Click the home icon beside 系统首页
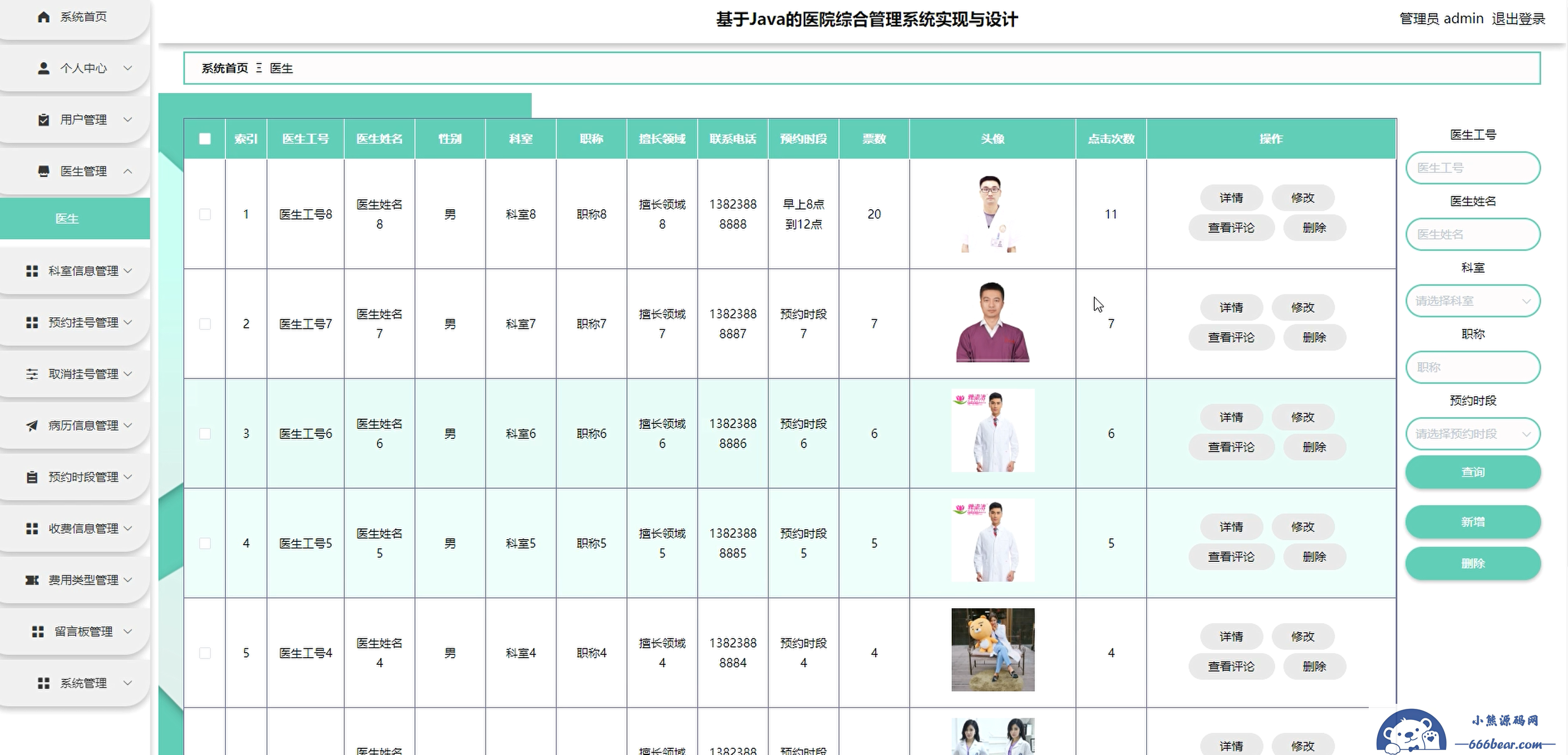This screenshot has width=1568, height=755. click(x=43, y=17)
